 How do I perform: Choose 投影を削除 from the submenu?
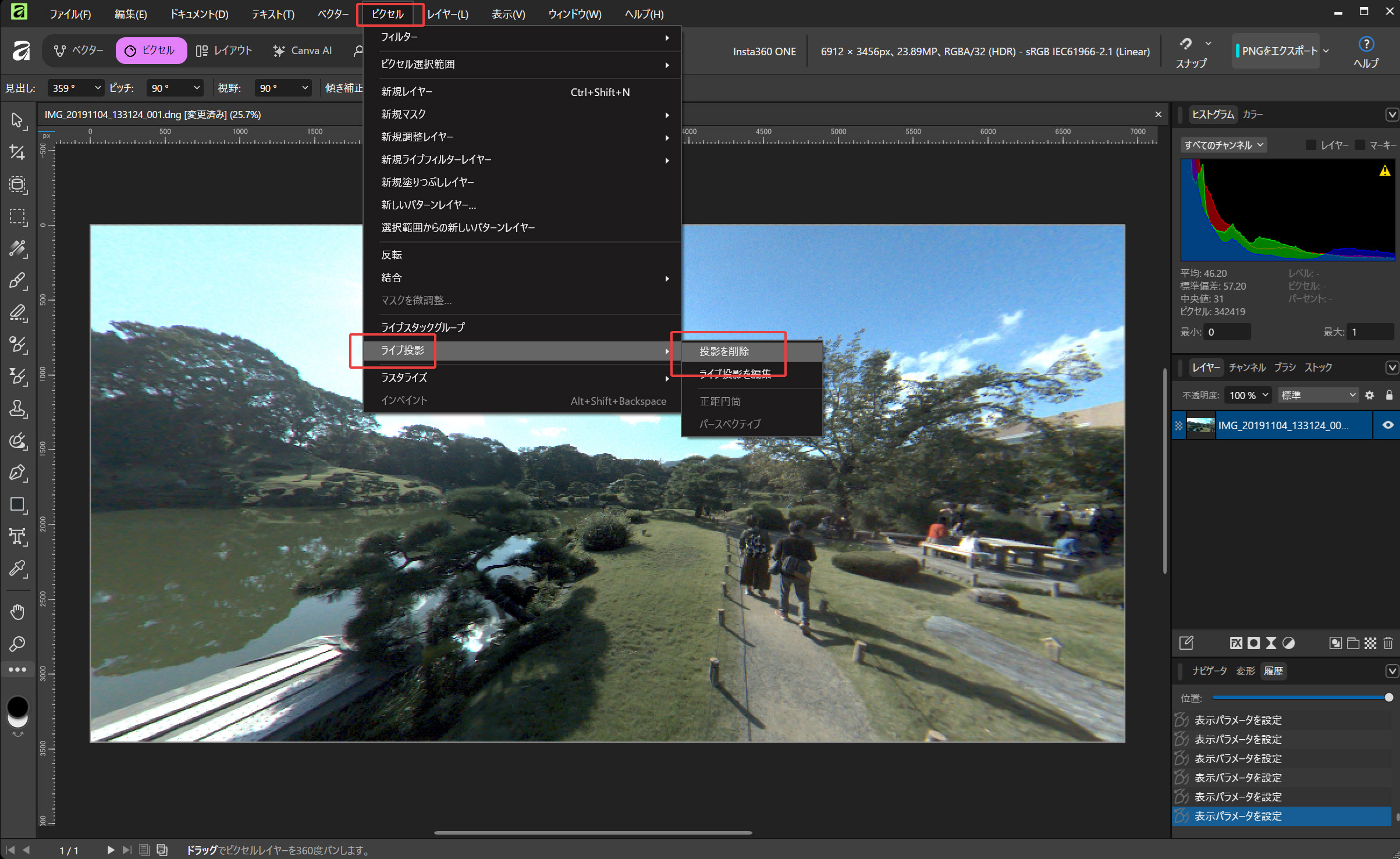(x=724, y=351)
